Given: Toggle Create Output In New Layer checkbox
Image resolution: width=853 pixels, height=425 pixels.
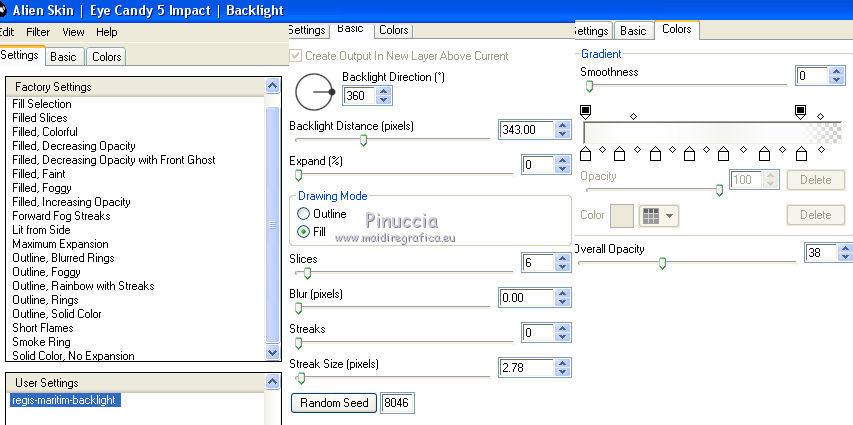Looking at the screenshot, I should pos(295,56).
